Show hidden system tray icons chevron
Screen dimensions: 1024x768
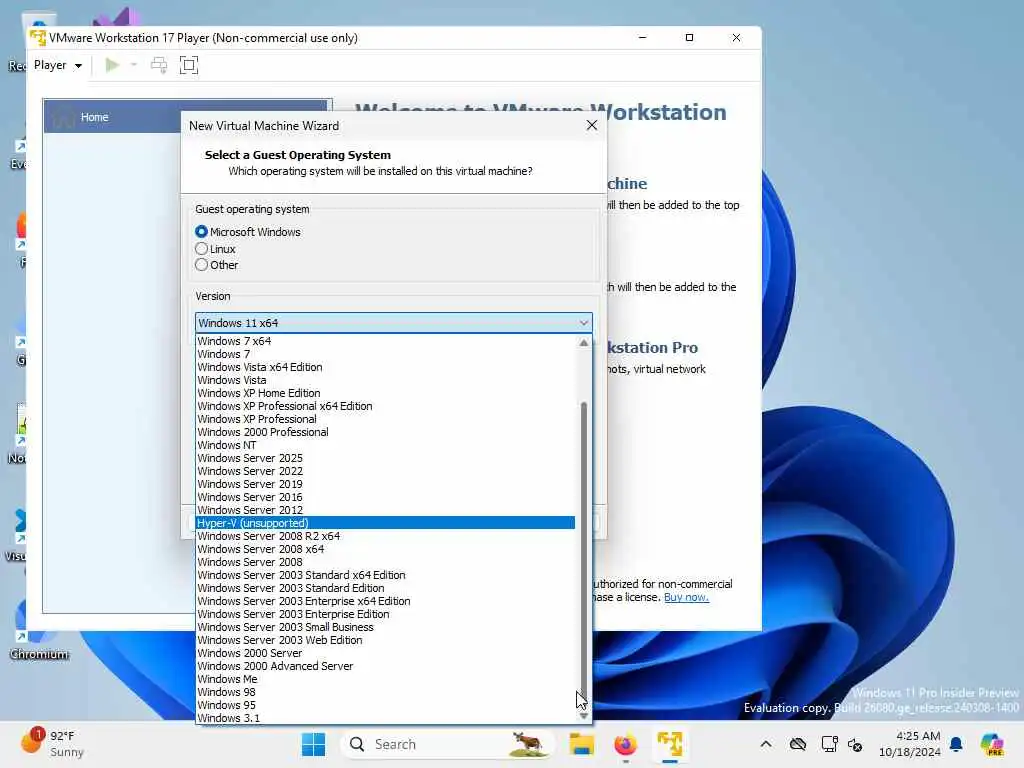[766, 744]
